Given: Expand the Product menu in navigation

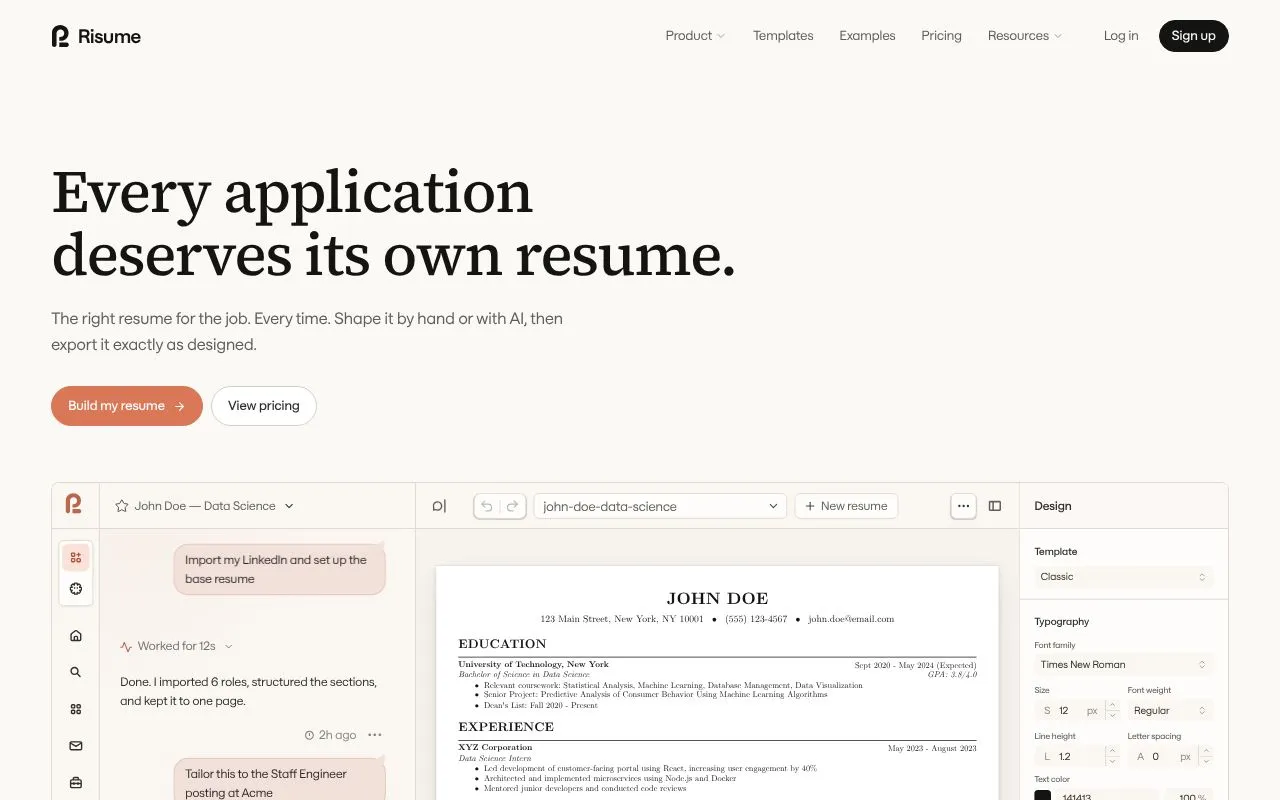Looking at the screenshot, I should tap(695, 36).
